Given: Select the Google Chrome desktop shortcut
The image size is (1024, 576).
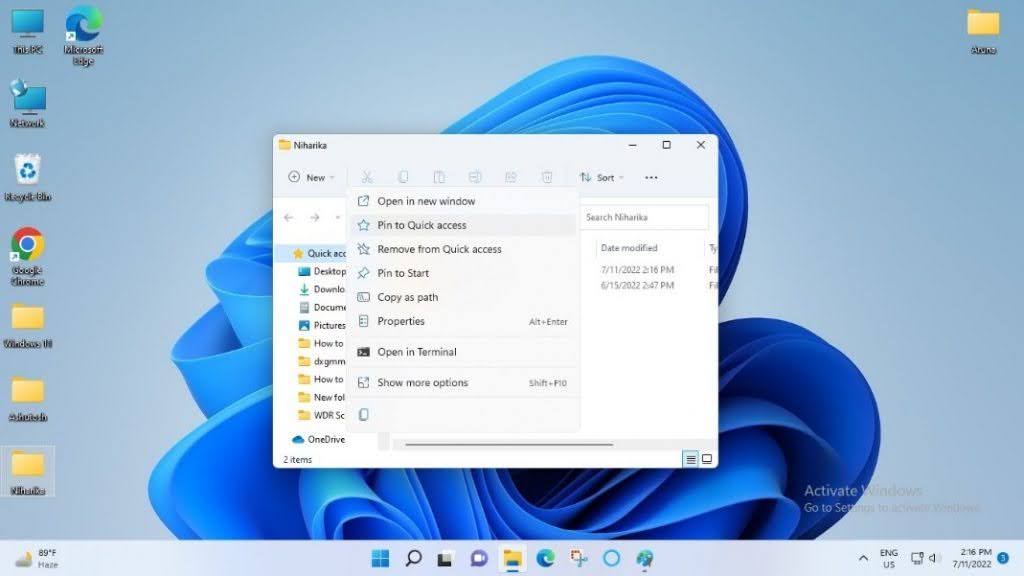Looking at the screenshot, I should click(27, 257).
